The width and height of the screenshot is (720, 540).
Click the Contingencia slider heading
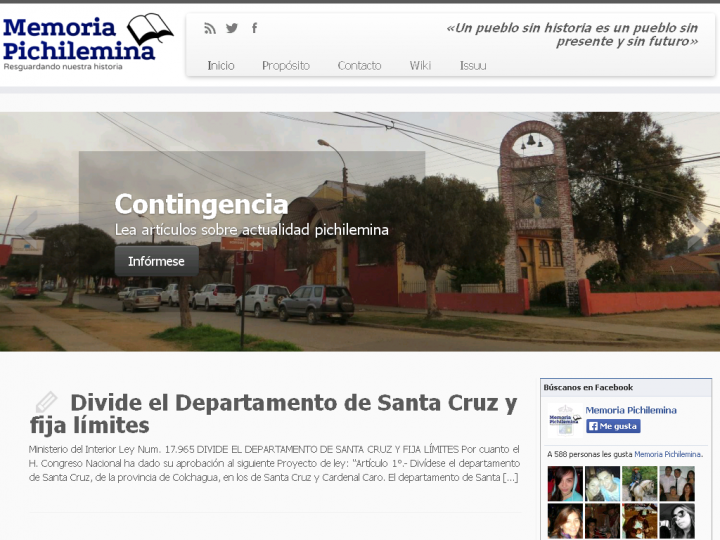point(201,204)
